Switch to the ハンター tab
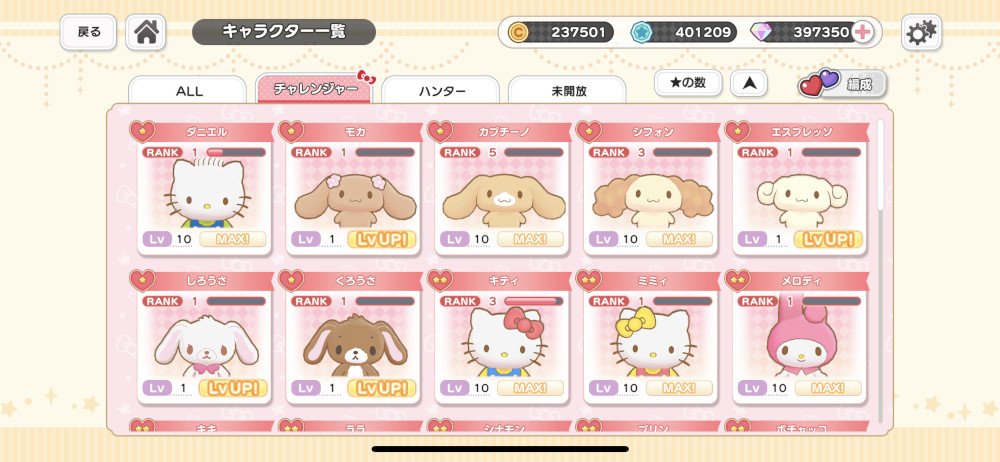1000x462 pixels. [441, 91]
